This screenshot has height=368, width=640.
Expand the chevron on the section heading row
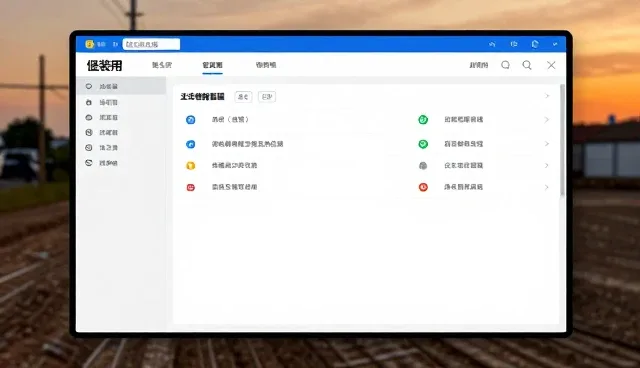[547, 96]
